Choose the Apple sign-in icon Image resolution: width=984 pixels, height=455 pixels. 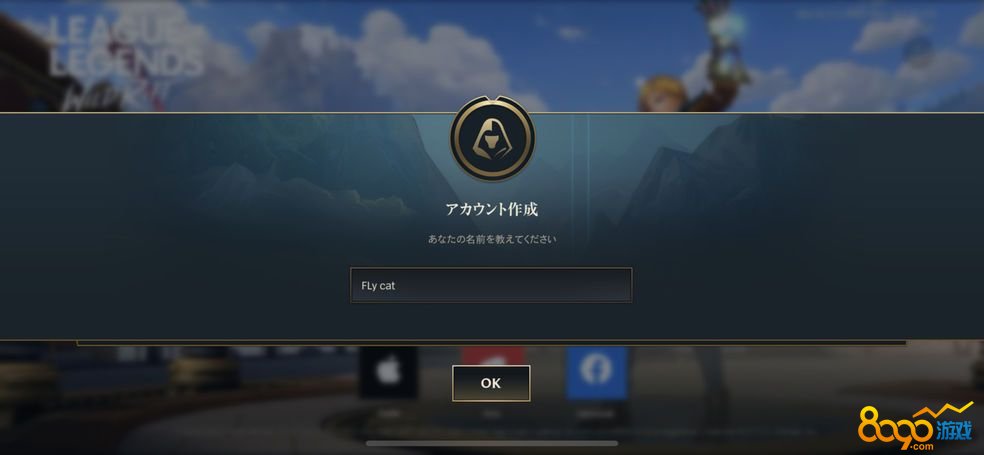[388, 371]
